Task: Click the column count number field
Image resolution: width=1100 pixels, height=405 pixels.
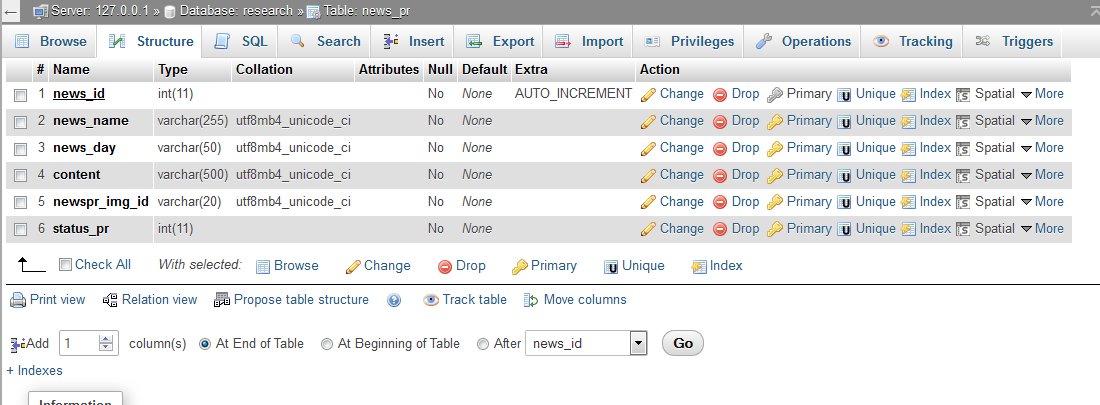Action: [x=80, y=343]
